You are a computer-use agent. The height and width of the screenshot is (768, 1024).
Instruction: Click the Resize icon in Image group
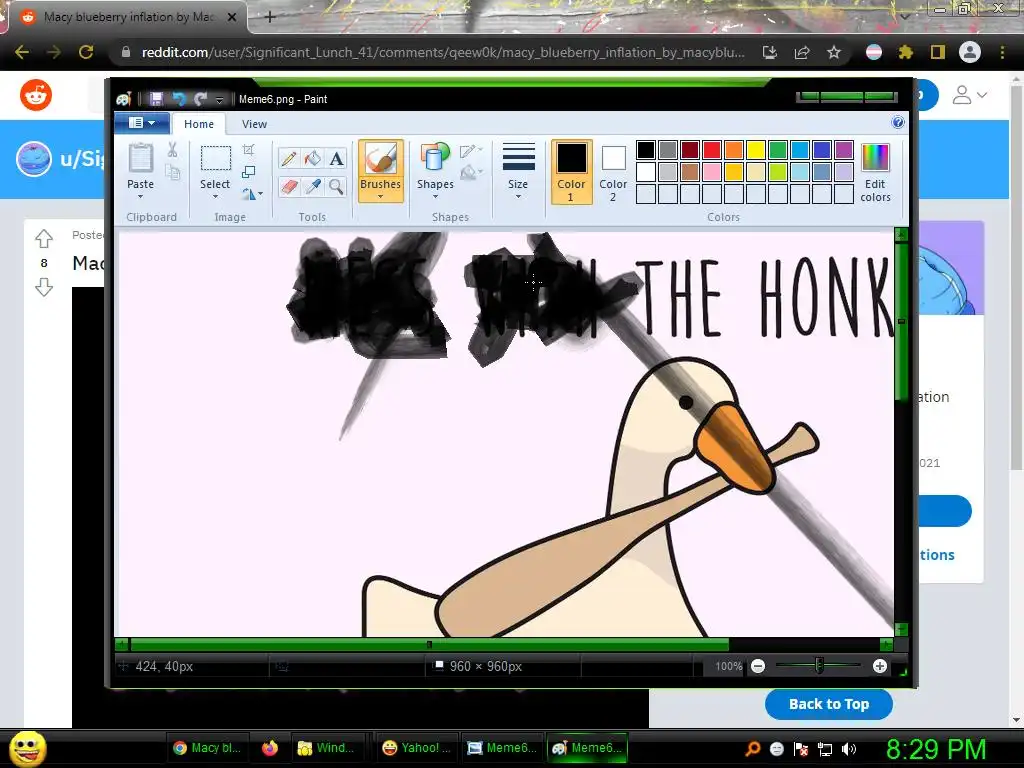(x=249, y=172)
